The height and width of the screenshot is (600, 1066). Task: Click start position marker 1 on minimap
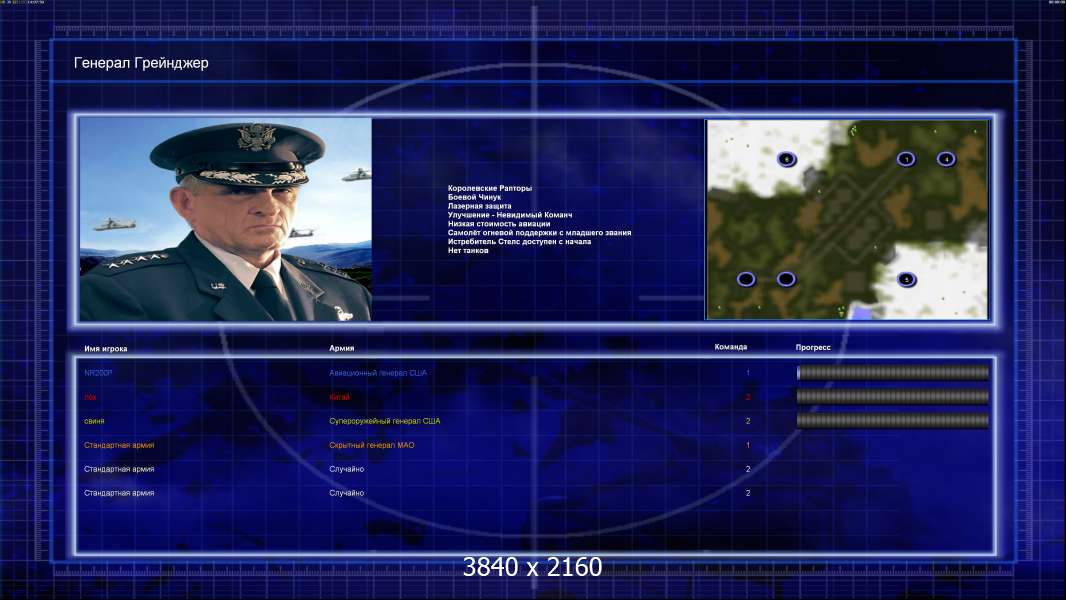pyautogui.click(x=906, y=159)
